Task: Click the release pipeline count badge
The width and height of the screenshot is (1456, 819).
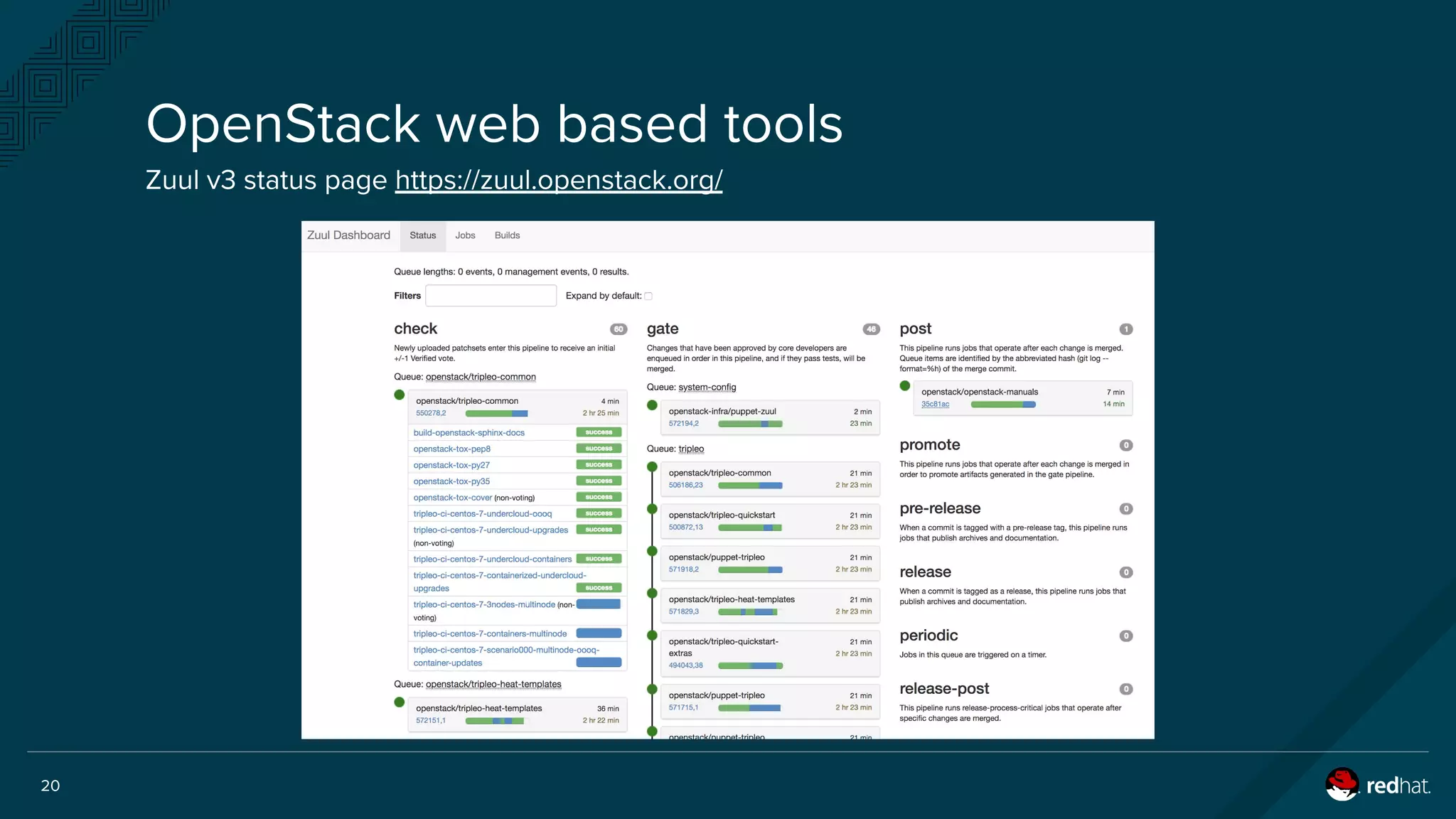Action: tap(1126, 572)
